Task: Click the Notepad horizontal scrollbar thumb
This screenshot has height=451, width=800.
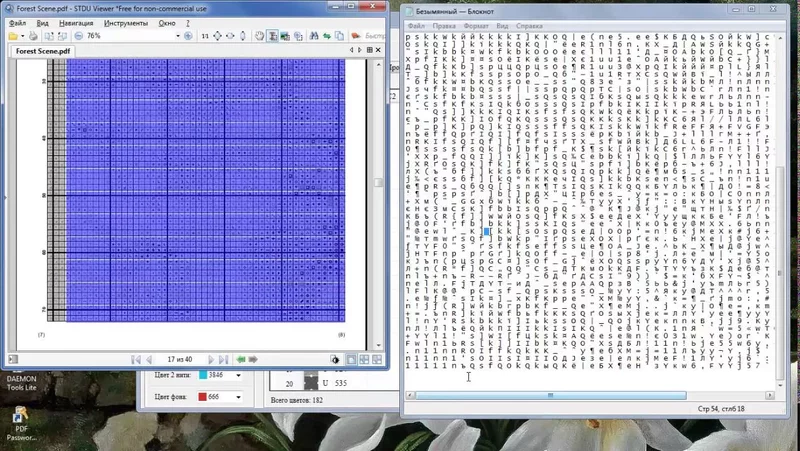Action: click(x=551, y=395)
